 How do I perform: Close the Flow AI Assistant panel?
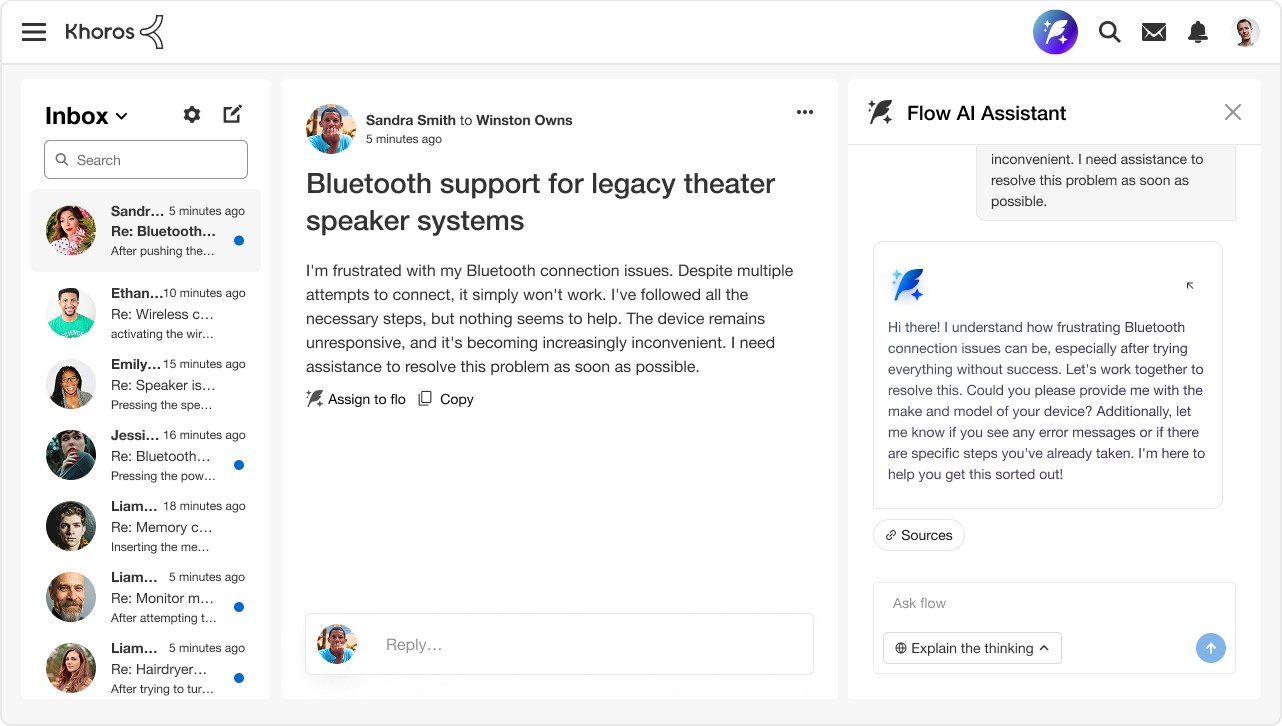pyautogui.click(x=1233, y=112)
